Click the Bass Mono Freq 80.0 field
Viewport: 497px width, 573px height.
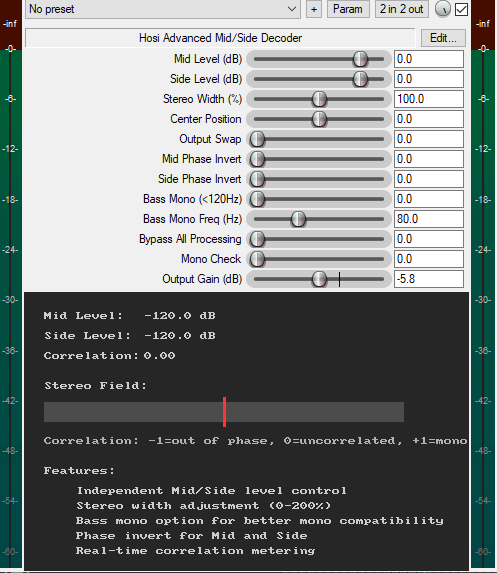tap(429, 219)
